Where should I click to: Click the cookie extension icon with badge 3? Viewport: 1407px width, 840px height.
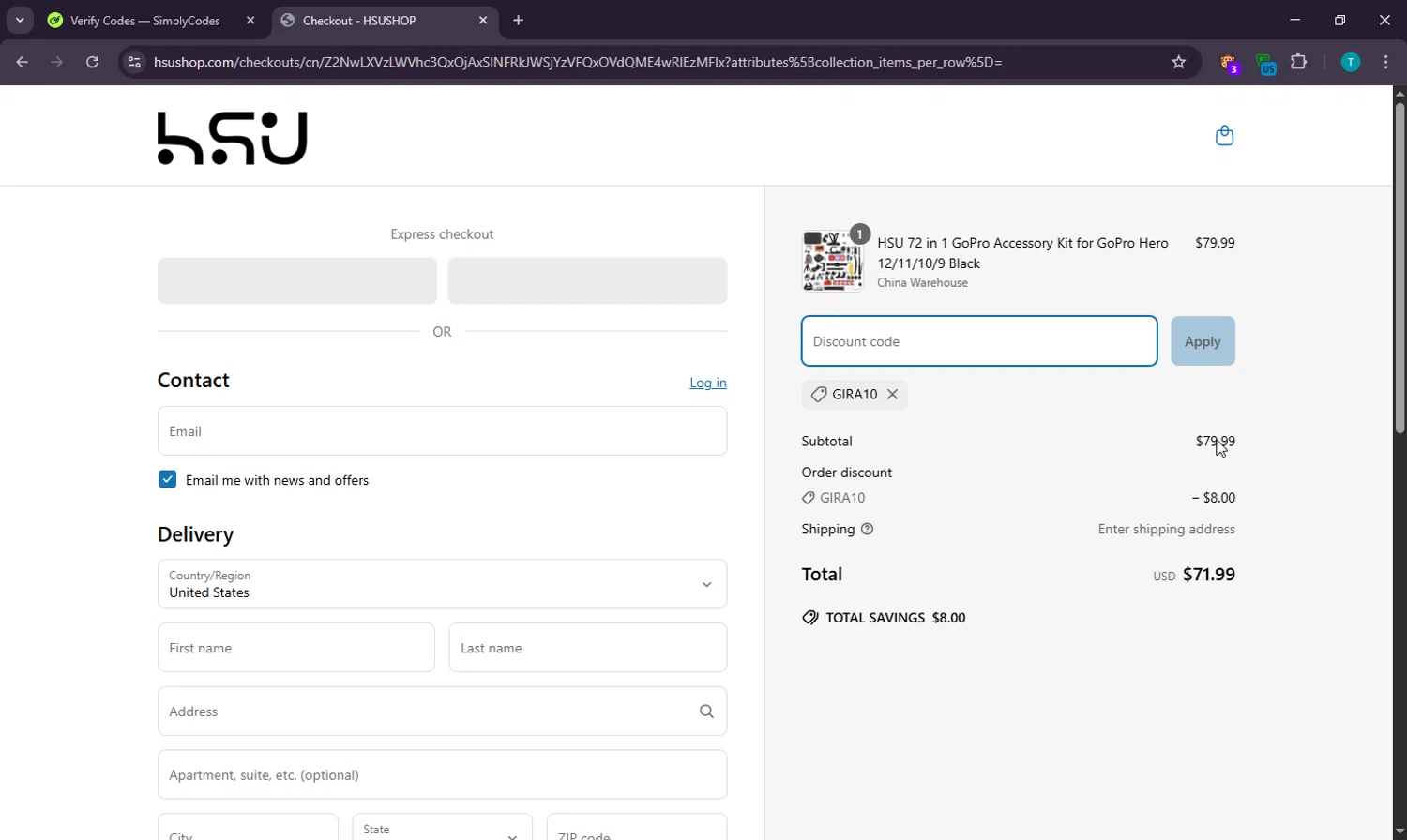[x=1229, y=63]
